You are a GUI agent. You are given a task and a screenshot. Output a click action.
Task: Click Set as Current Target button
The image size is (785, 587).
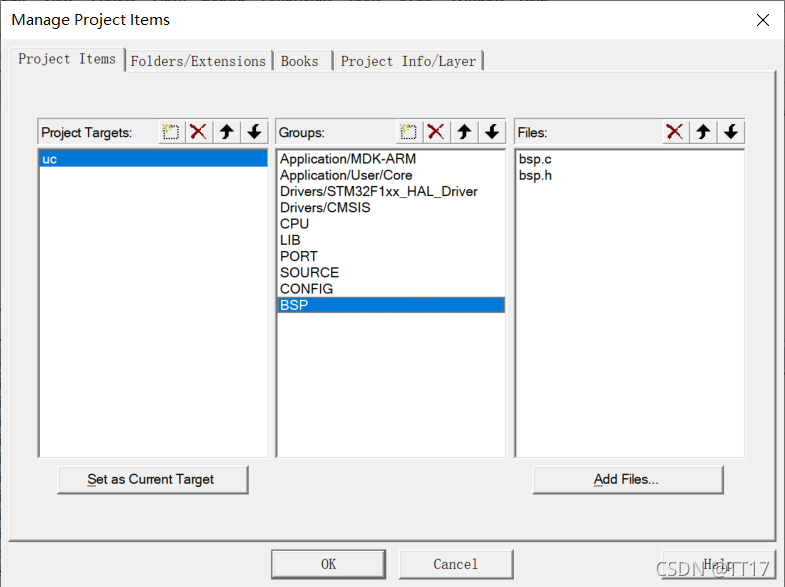(x=153, y=479)
